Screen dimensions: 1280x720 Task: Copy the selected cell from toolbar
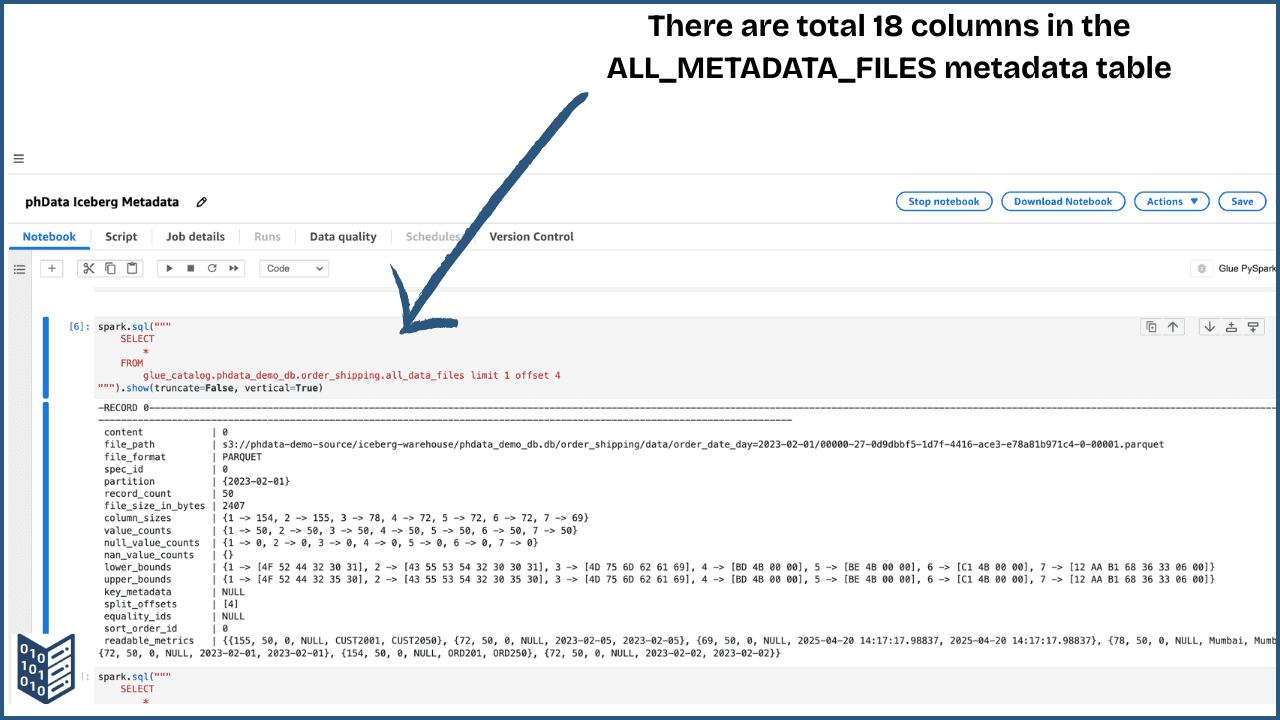click(110, 268)
